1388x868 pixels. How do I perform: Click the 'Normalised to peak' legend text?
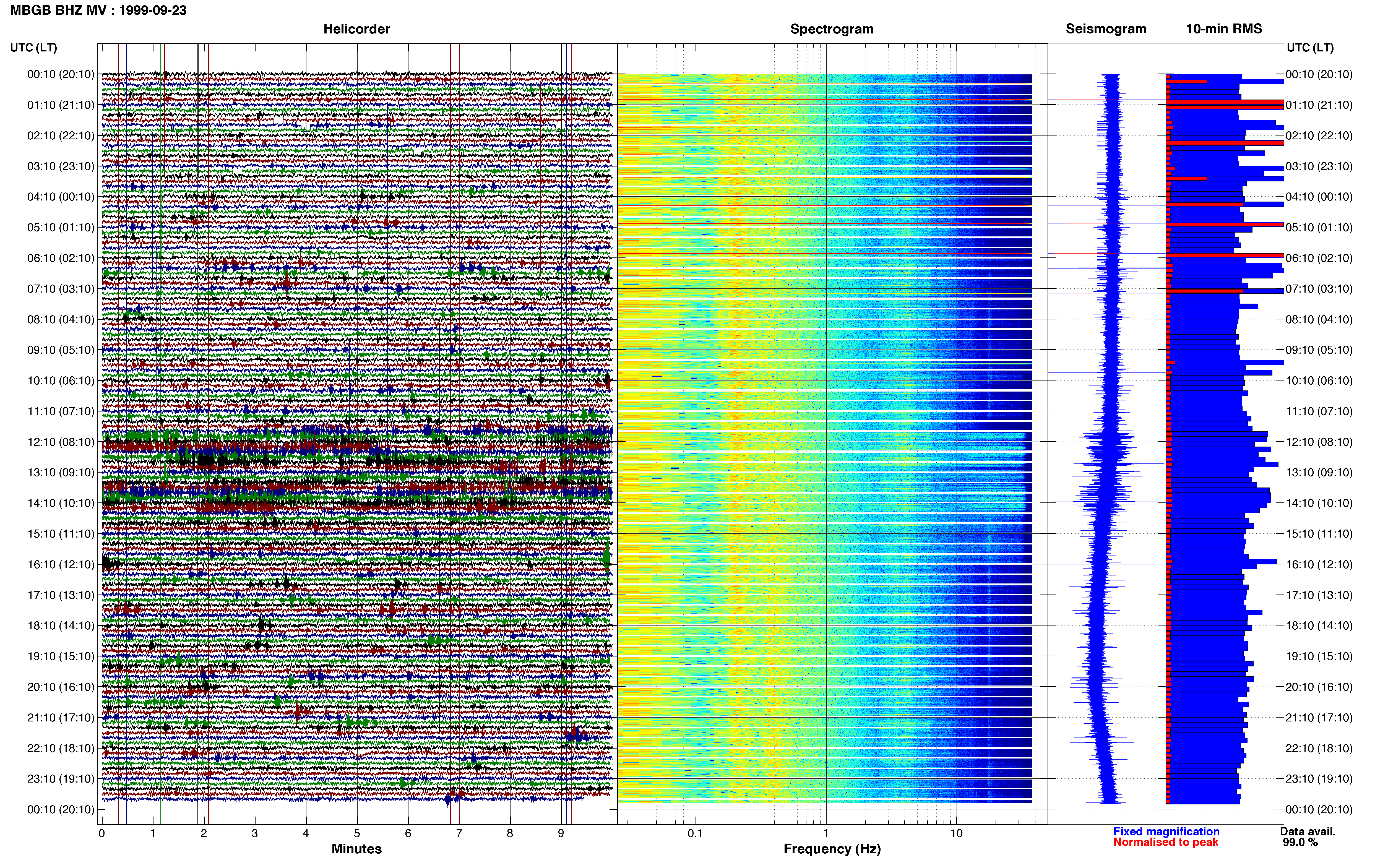pos(1166,842)
